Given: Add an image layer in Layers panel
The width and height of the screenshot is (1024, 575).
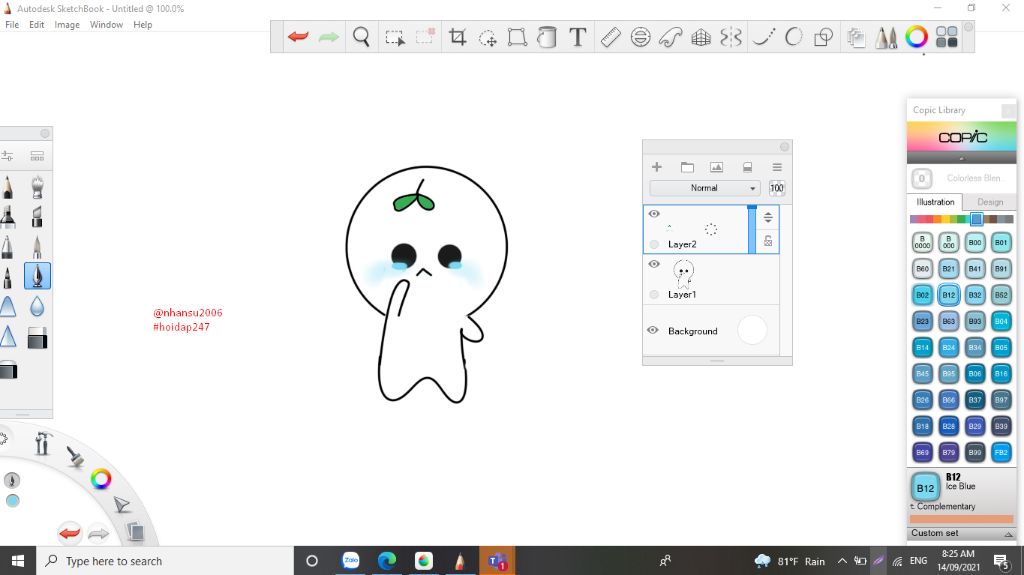Looking at the screenshot, I should [716, 167].
